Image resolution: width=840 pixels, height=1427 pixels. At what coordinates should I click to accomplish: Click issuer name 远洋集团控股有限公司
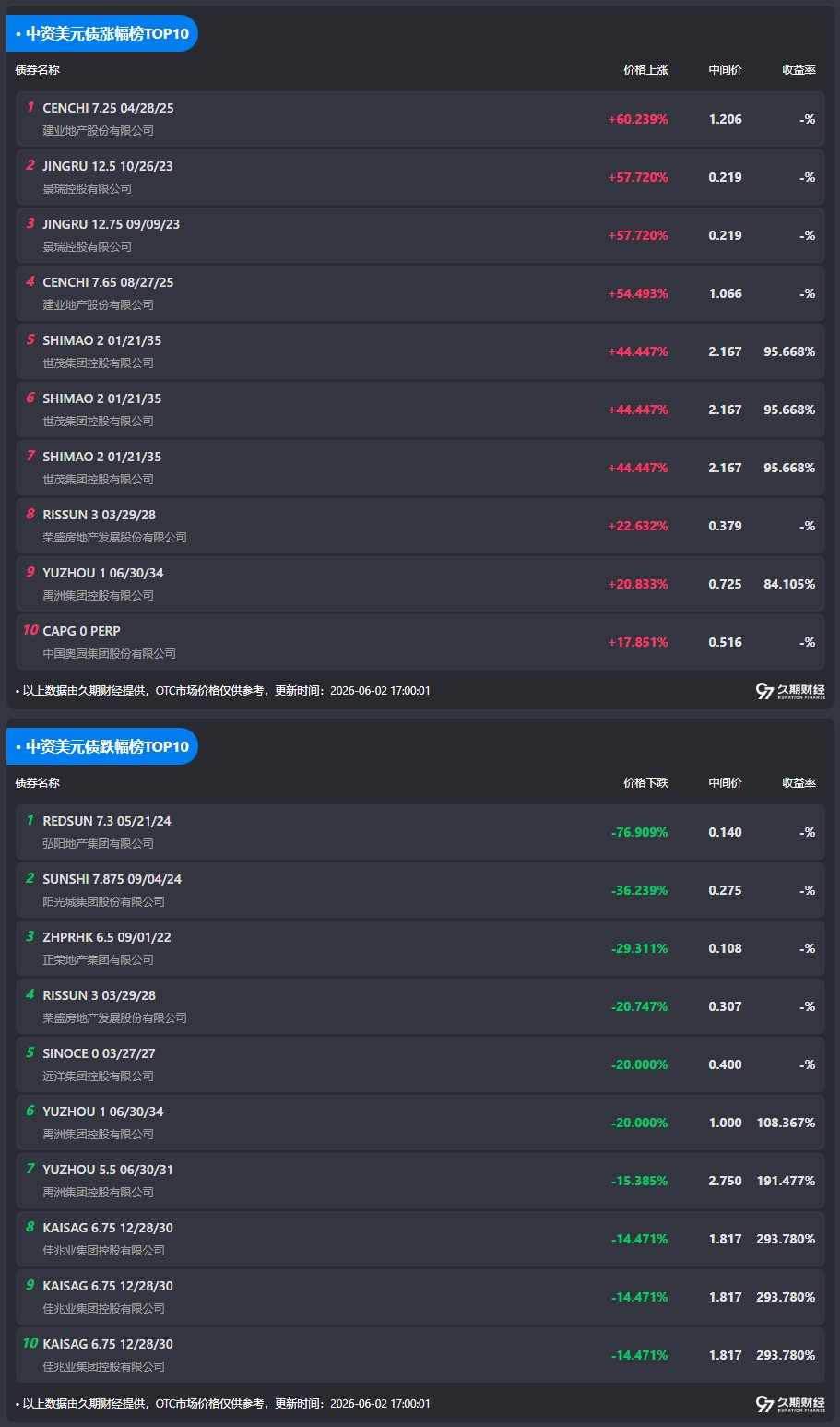pos(98,1076)
